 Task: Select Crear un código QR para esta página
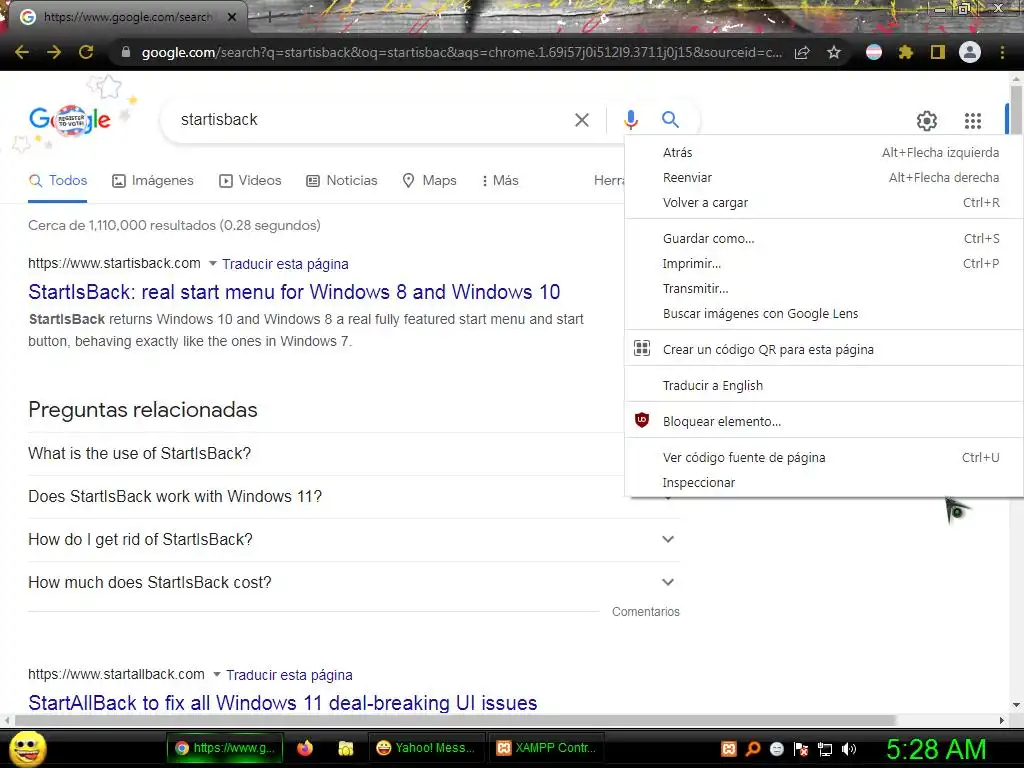pos(824,349)
